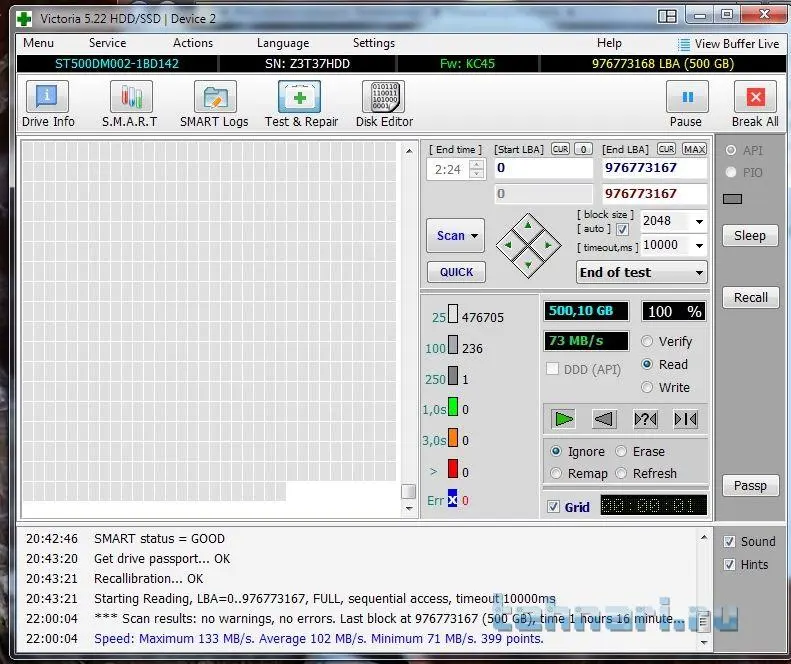The image size is (791, 664).
Task: Select the PIO radio button
Action: [730, 172]
